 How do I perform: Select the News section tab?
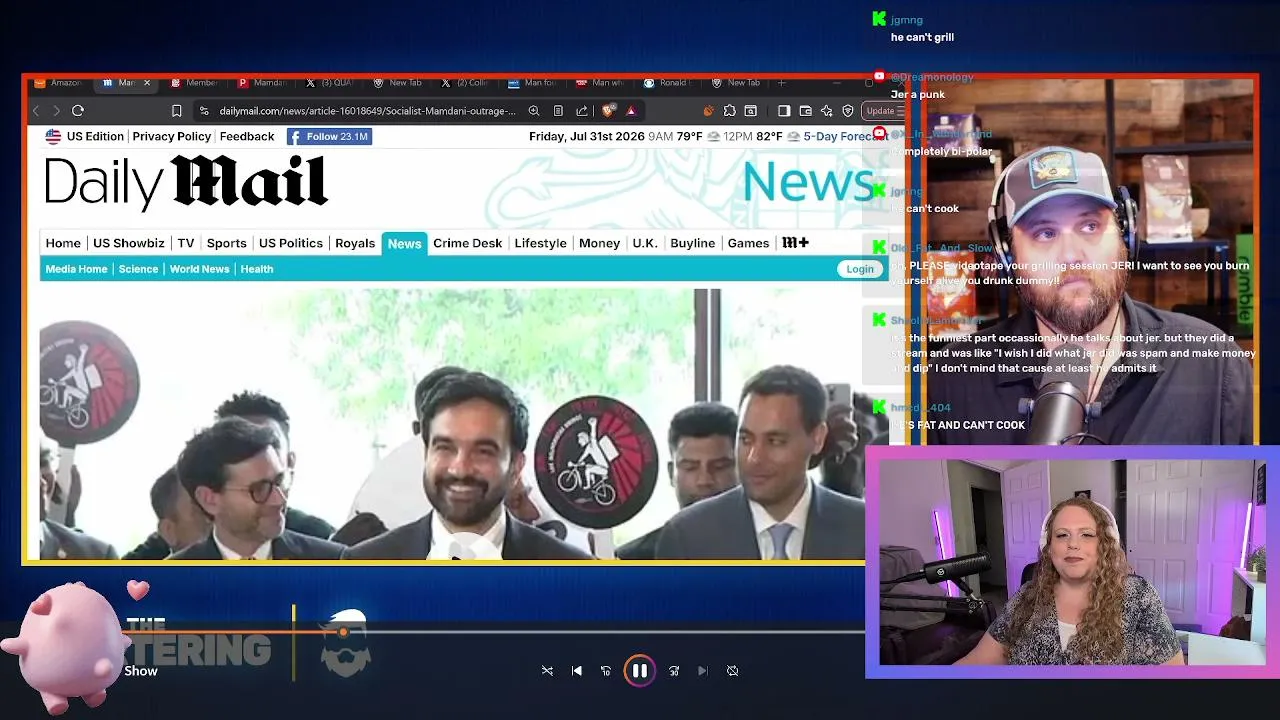click(x=404, y=243)
